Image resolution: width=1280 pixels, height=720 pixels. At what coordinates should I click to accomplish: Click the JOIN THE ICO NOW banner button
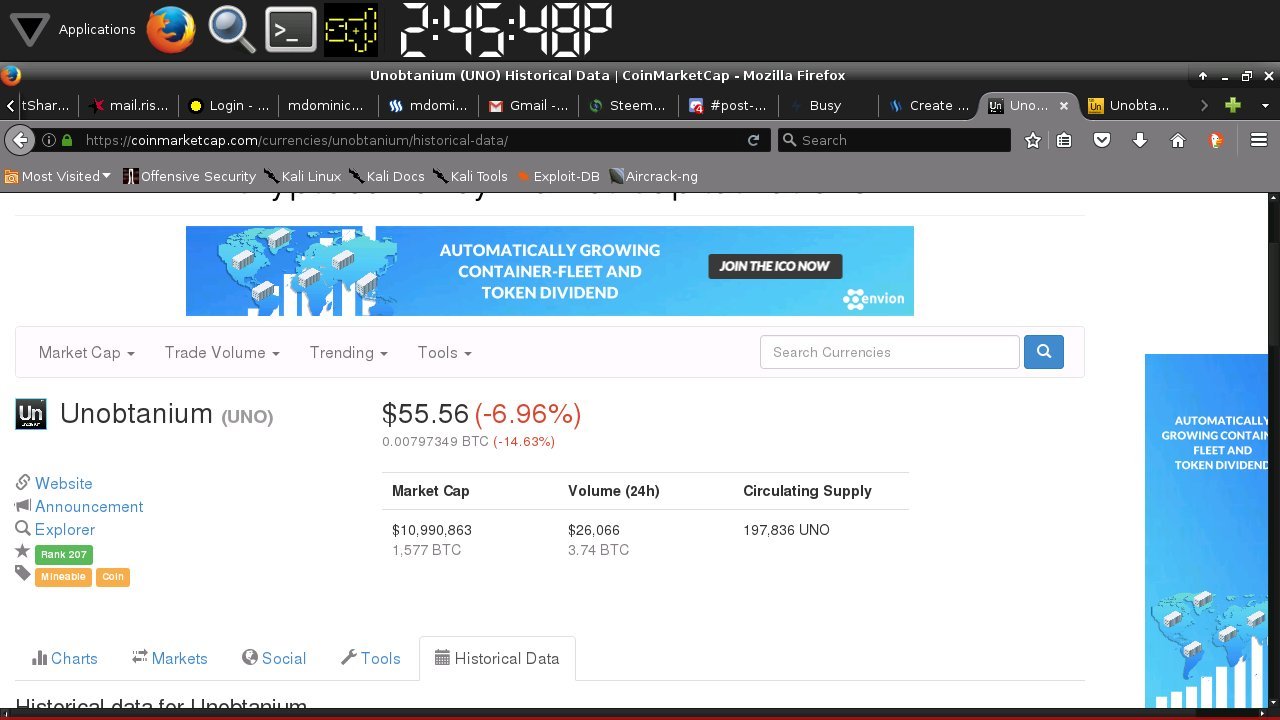pos(775,266)
